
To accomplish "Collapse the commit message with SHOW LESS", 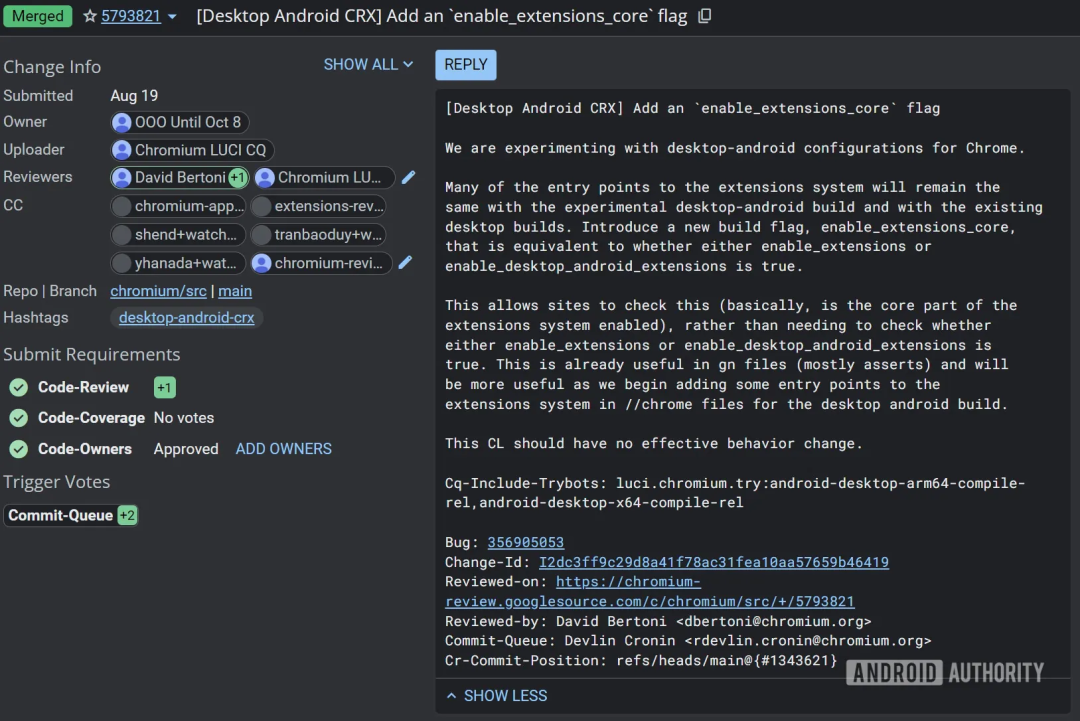I will [497, 696].
